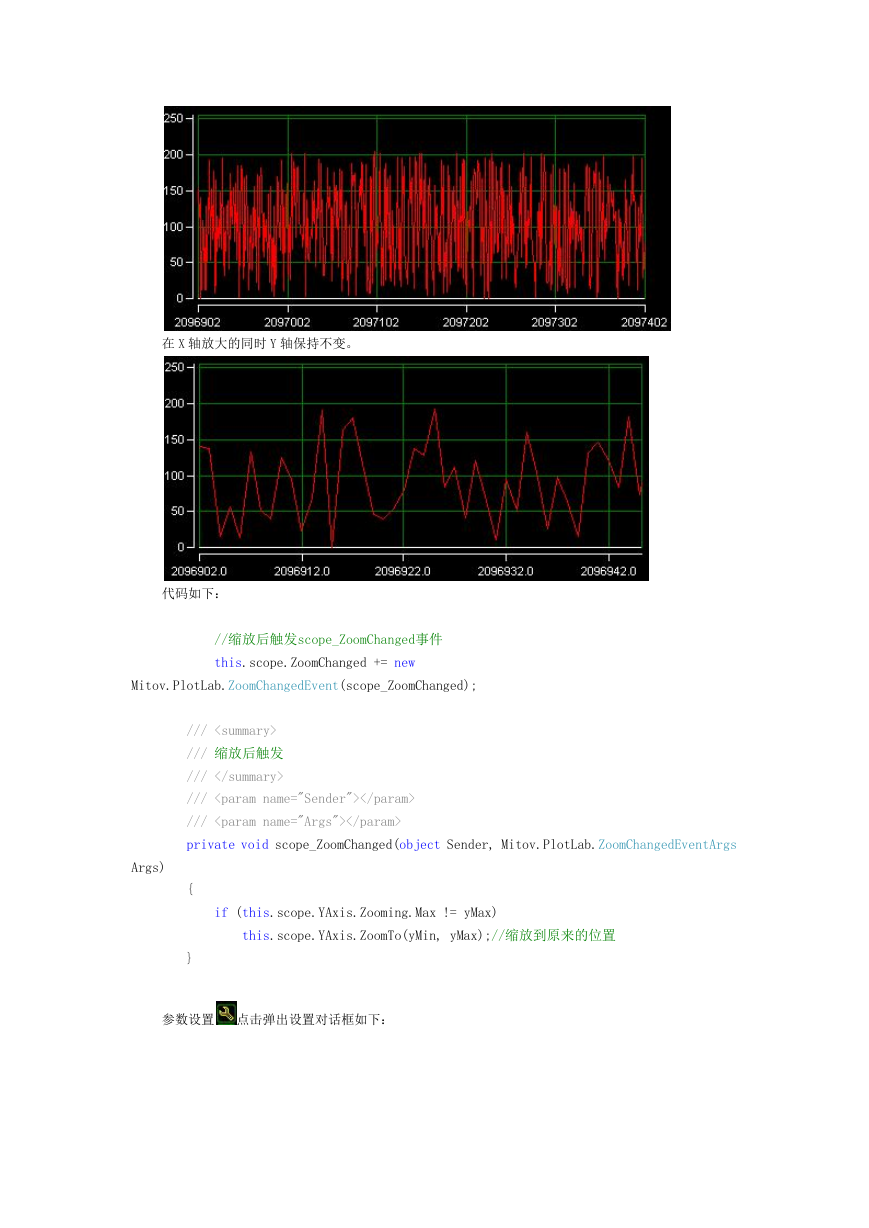Image resolution: width=869 pixels, height=1228 pixels.
Task: Click the second zoomed-in chart image
Action: tap(406, 468)
